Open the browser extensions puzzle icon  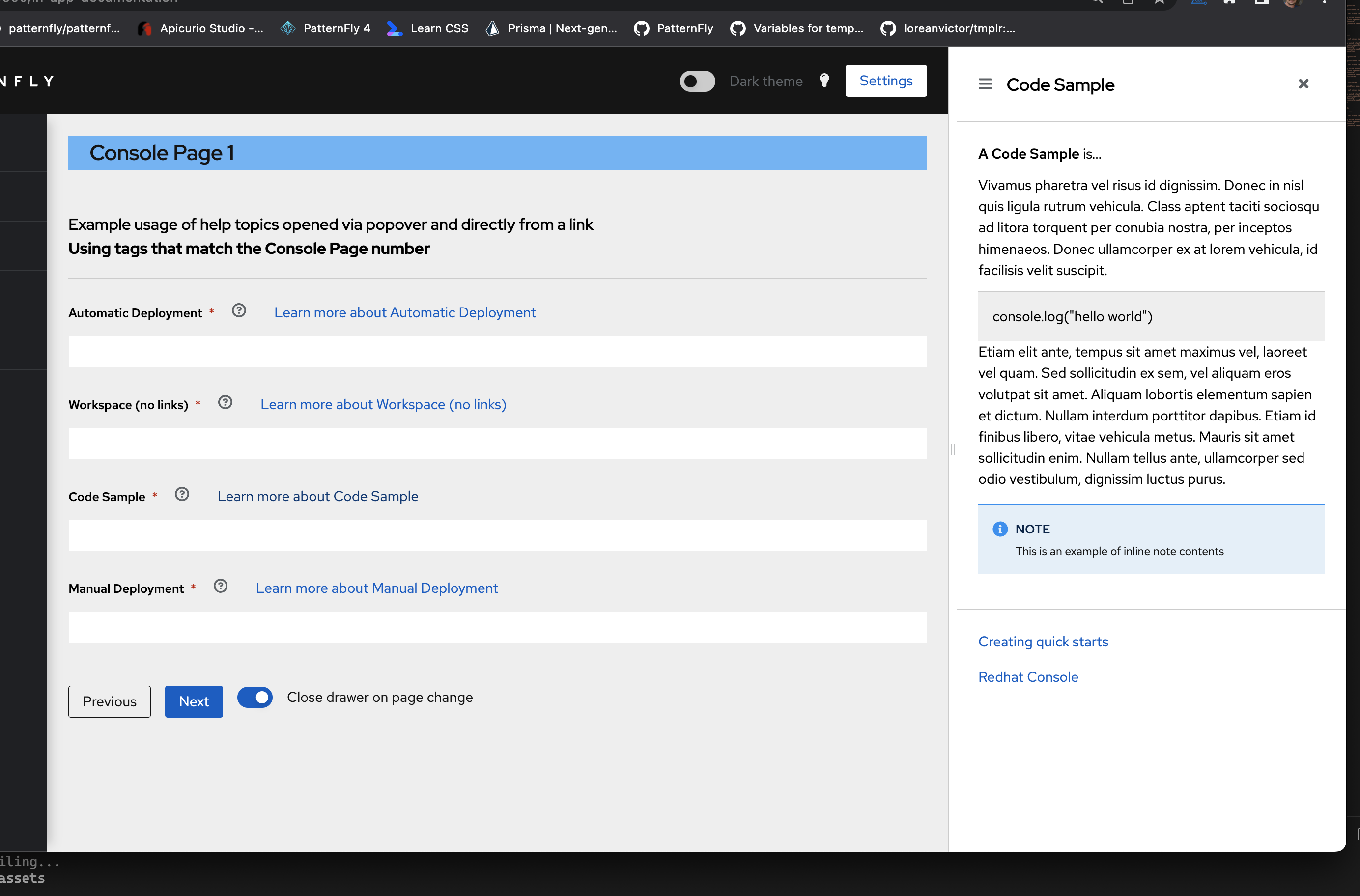click(x=1229, y=3)
